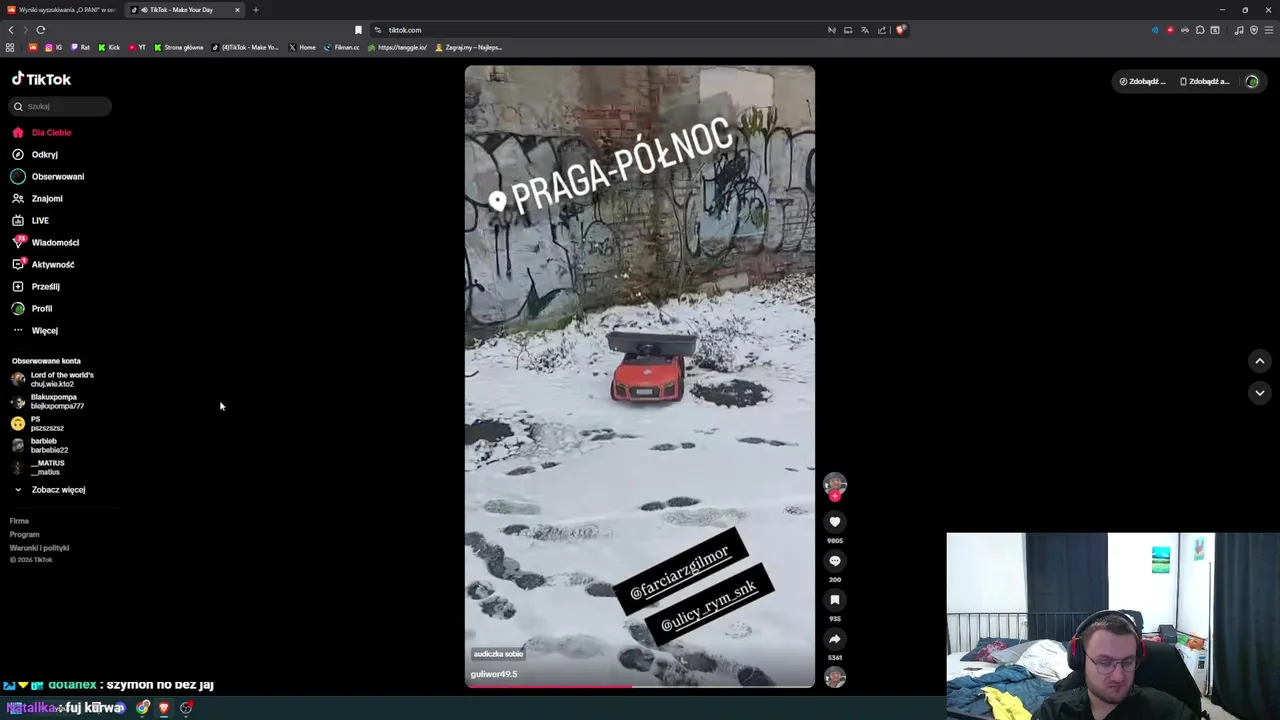Open Warunki i polityki footer link
This screenshot has height=720, width=1280.
(x=39, y=548)
